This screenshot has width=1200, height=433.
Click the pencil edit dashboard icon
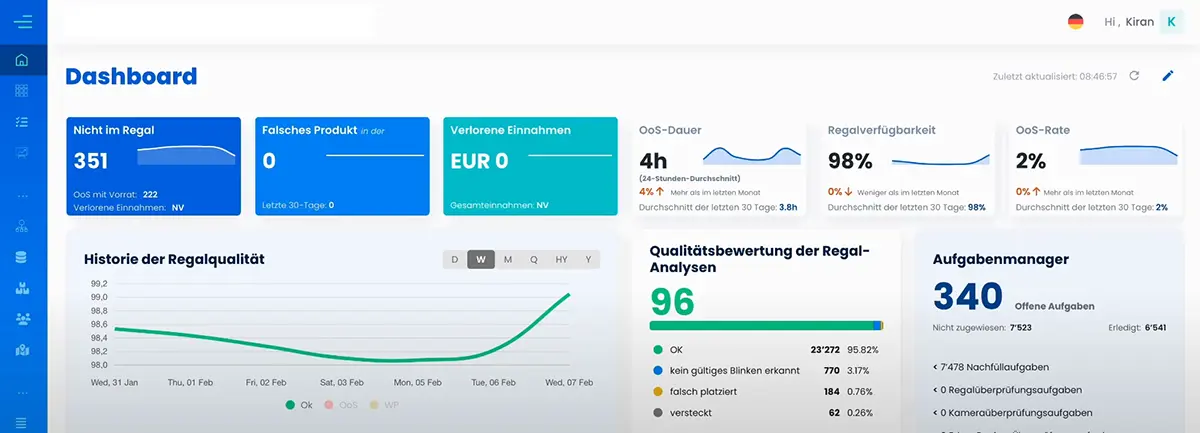click(1167, 76)
